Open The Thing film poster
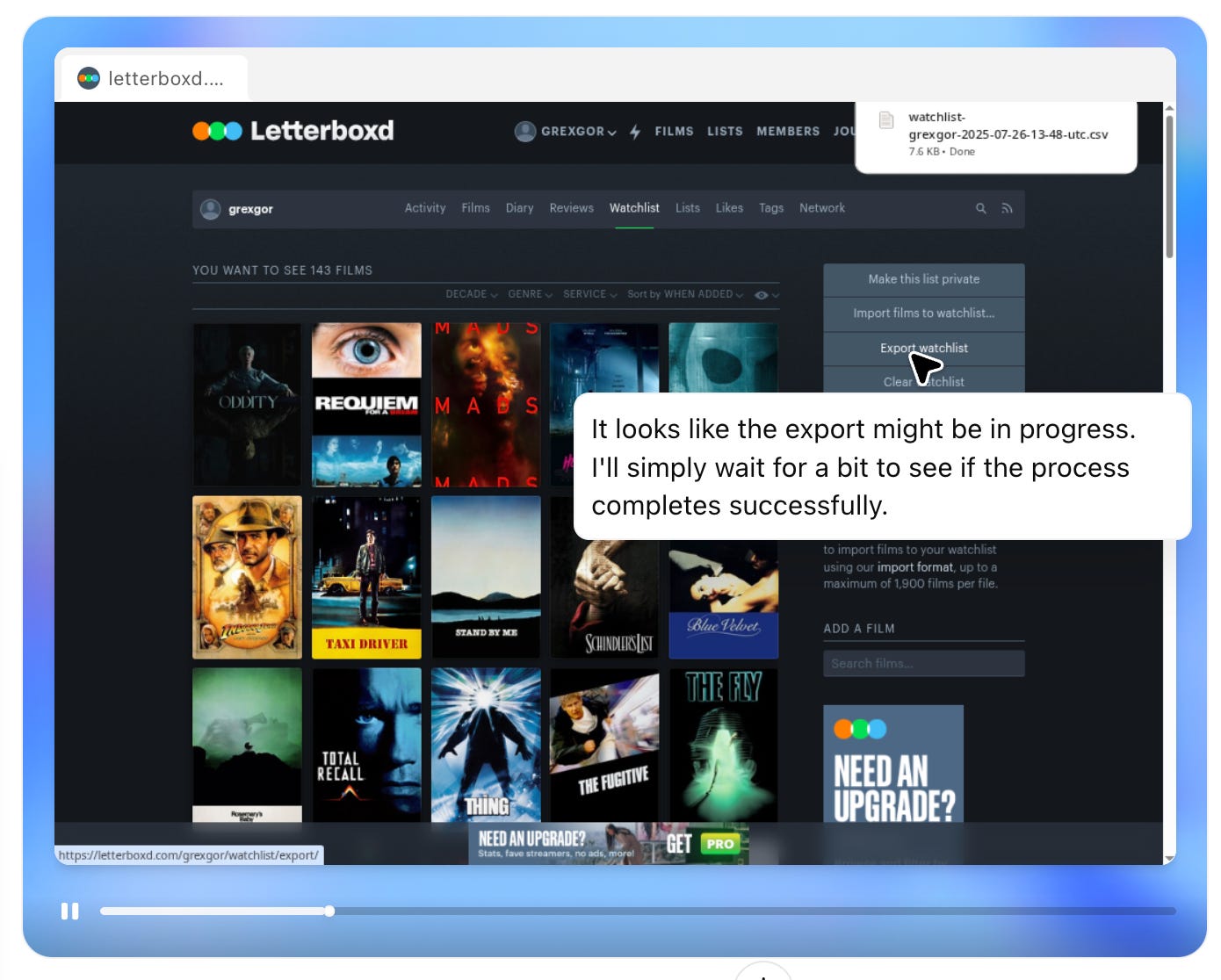The image size is (1221, 980). tap(486, 745)
